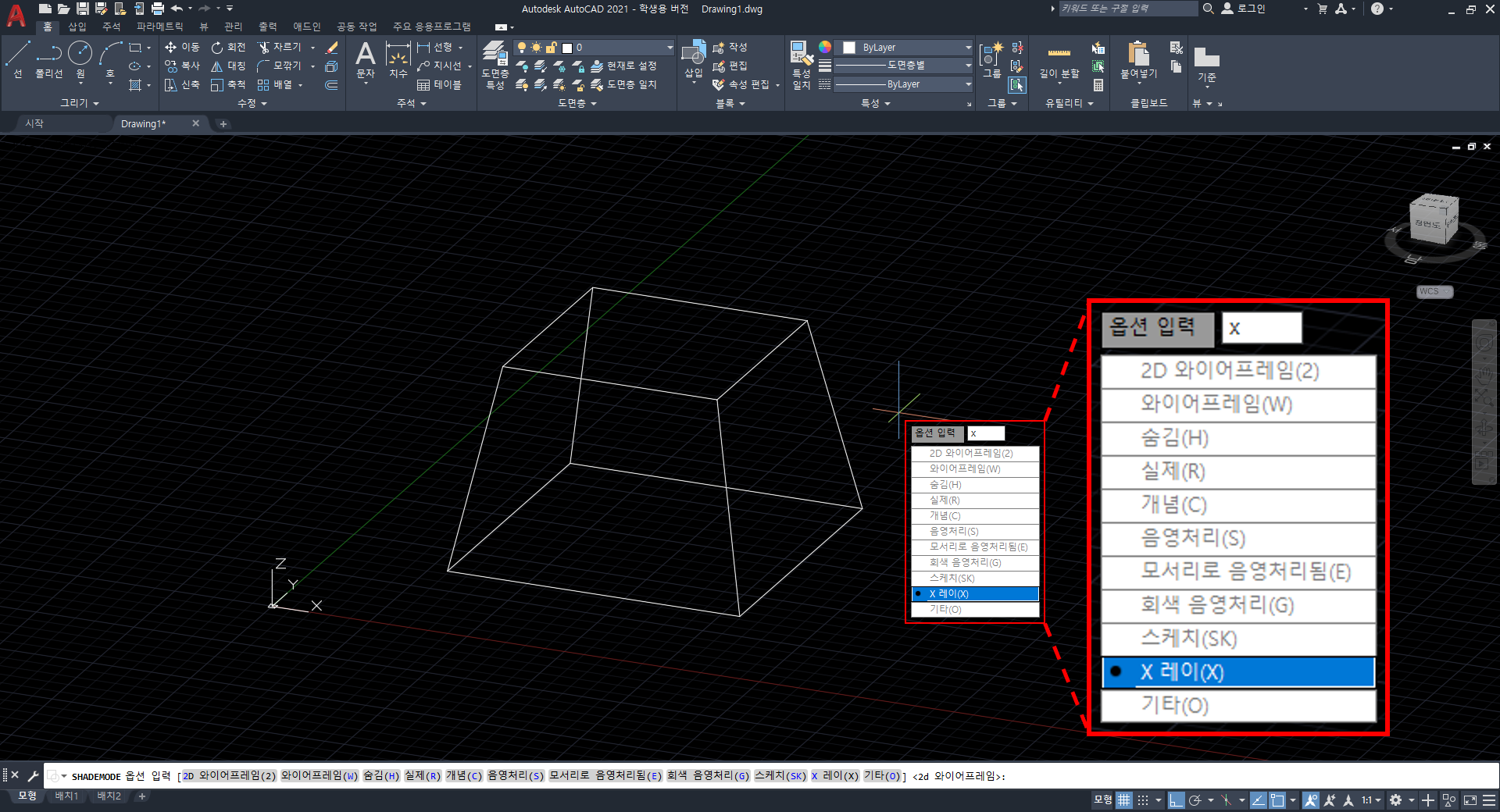Toggle auto-scale annotation icon in status bar
1500x812 pixels.
click(x=1330, y=800)
